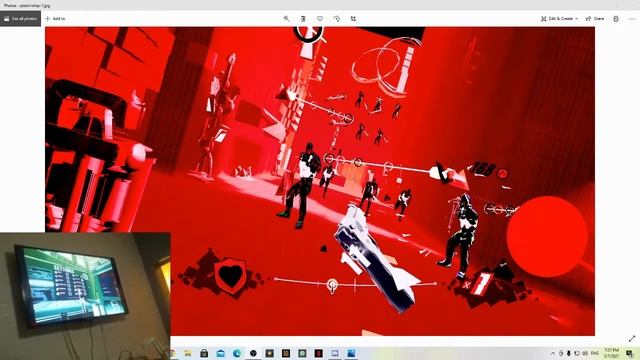Open the Crop tool icon
This screenshot has width=640, height=360.
[x=353, y=19]
